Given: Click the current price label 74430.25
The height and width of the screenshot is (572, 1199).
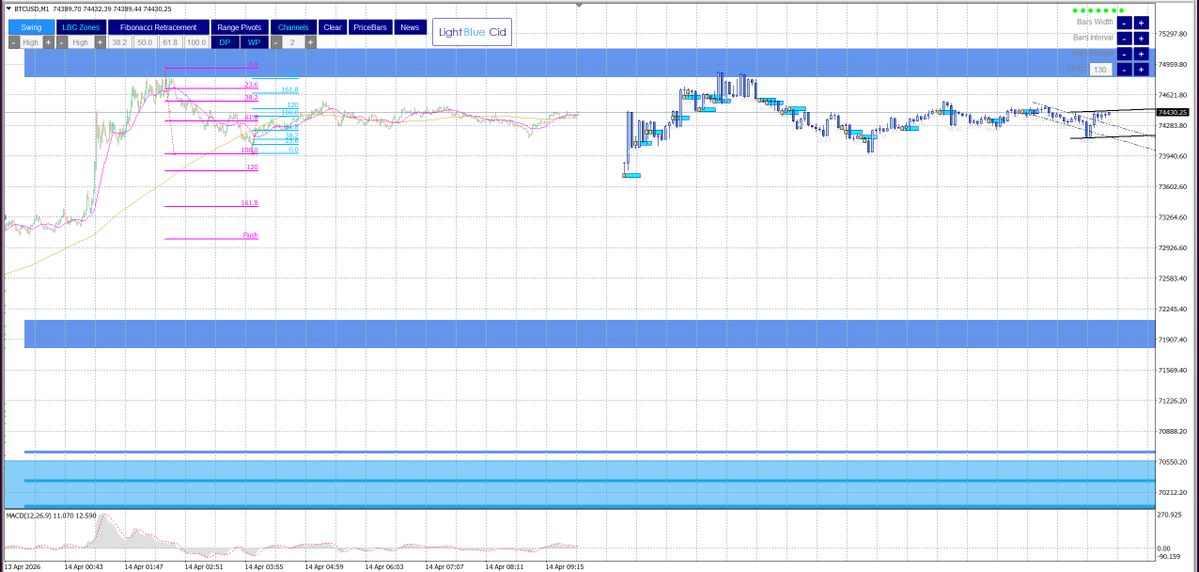Looking at the screenshot, I should tap(1172, 112).
